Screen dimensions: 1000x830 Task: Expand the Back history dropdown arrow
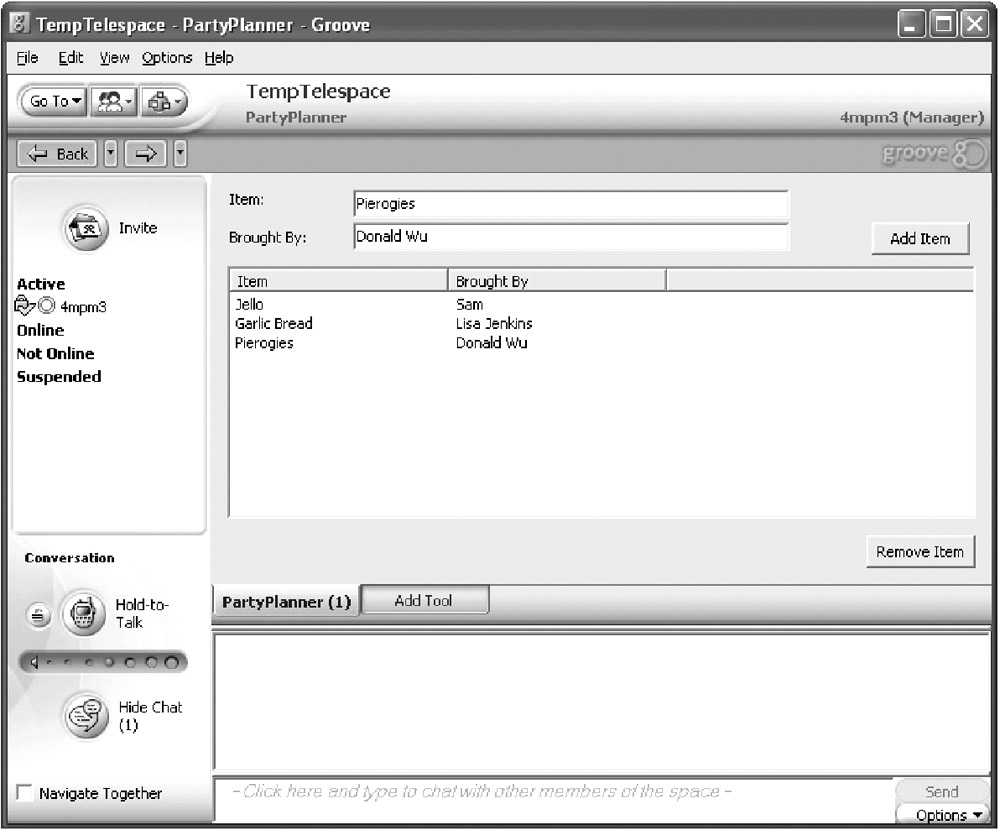pos(111,154)
